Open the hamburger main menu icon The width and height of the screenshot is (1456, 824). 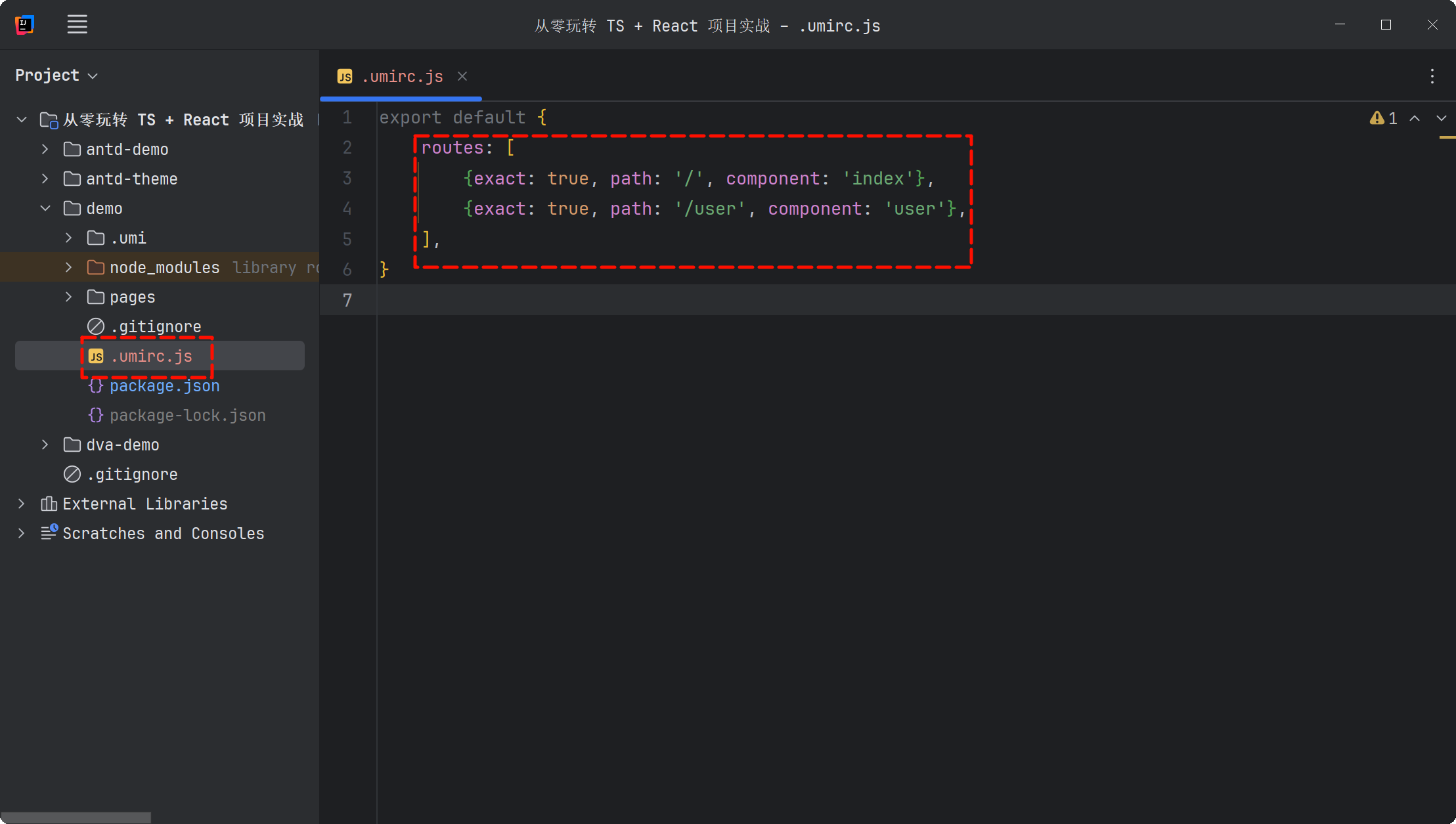click(x=77, y=25)
